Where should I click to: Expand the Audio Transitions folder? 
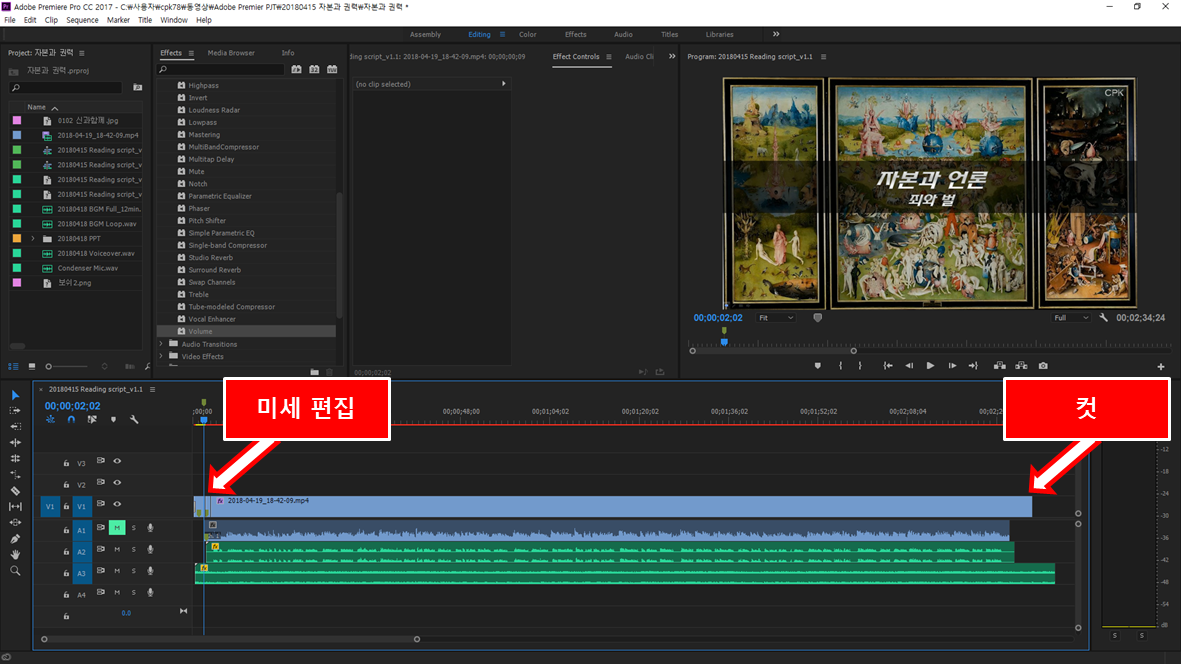coord(160,344)
